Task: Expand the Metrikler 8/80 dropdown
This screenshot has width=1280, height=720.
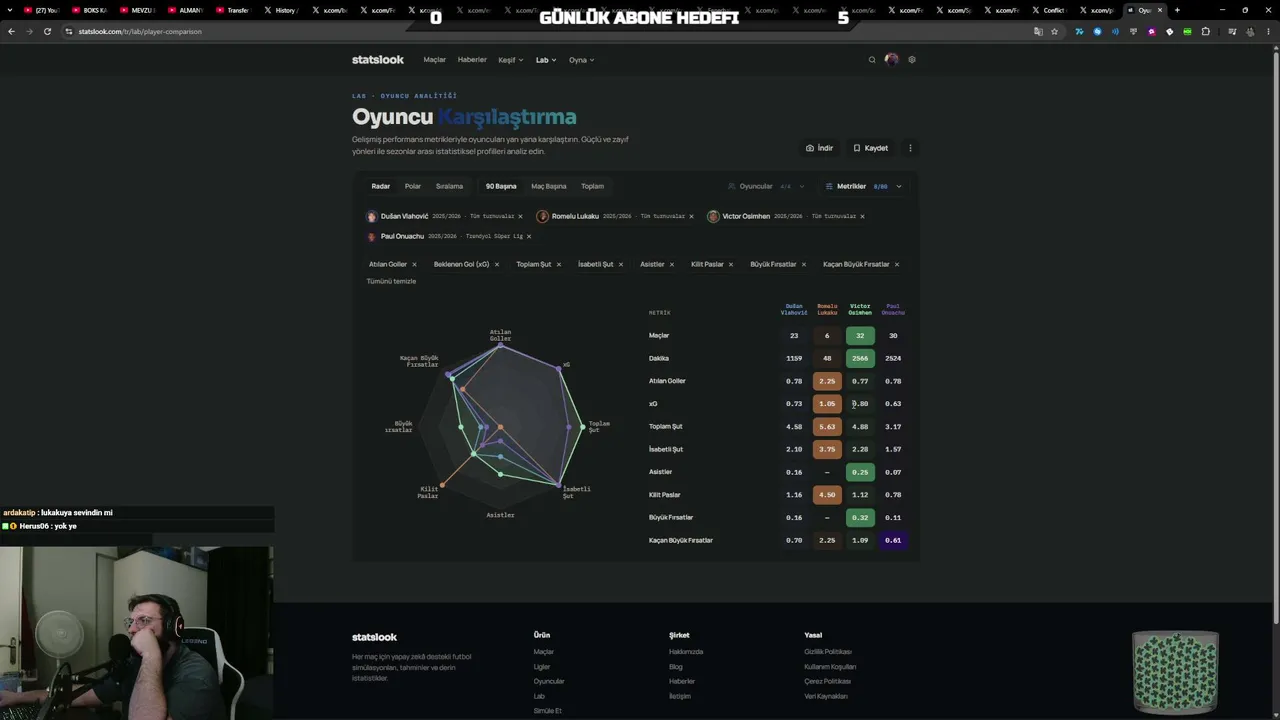Action: [864, 186]
